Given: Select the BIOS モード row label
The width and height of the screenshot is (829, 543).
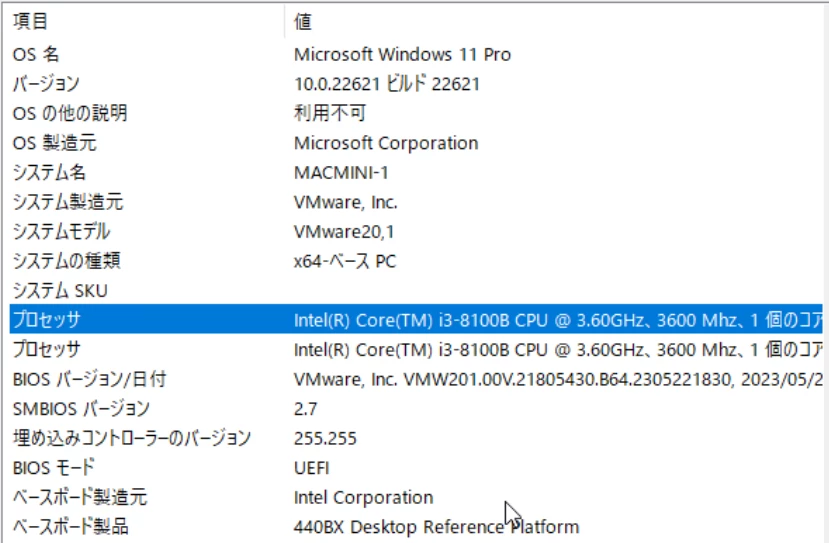Looking at the screenshot, I should click(x=53, y=467).
